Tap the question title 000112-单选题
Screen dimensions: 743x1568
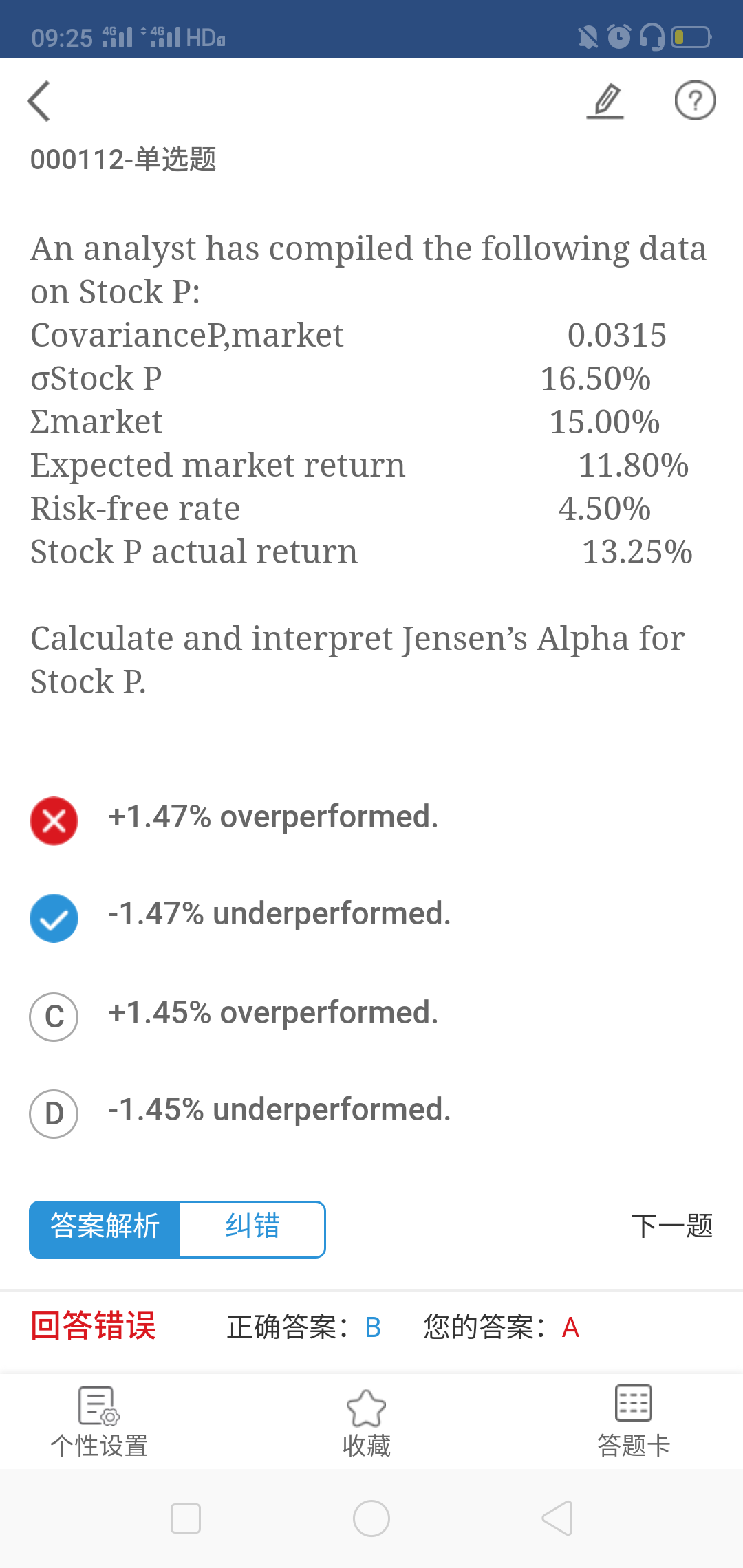[x=124, y=160]
